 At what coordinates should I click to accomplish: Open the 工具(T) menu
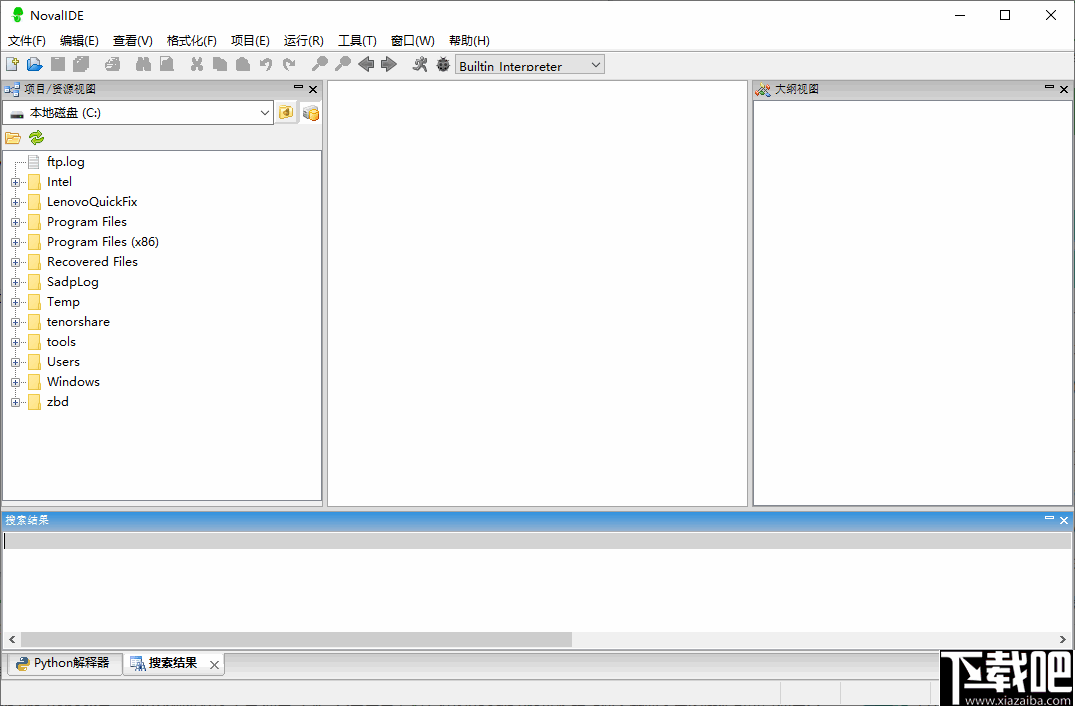357,40
